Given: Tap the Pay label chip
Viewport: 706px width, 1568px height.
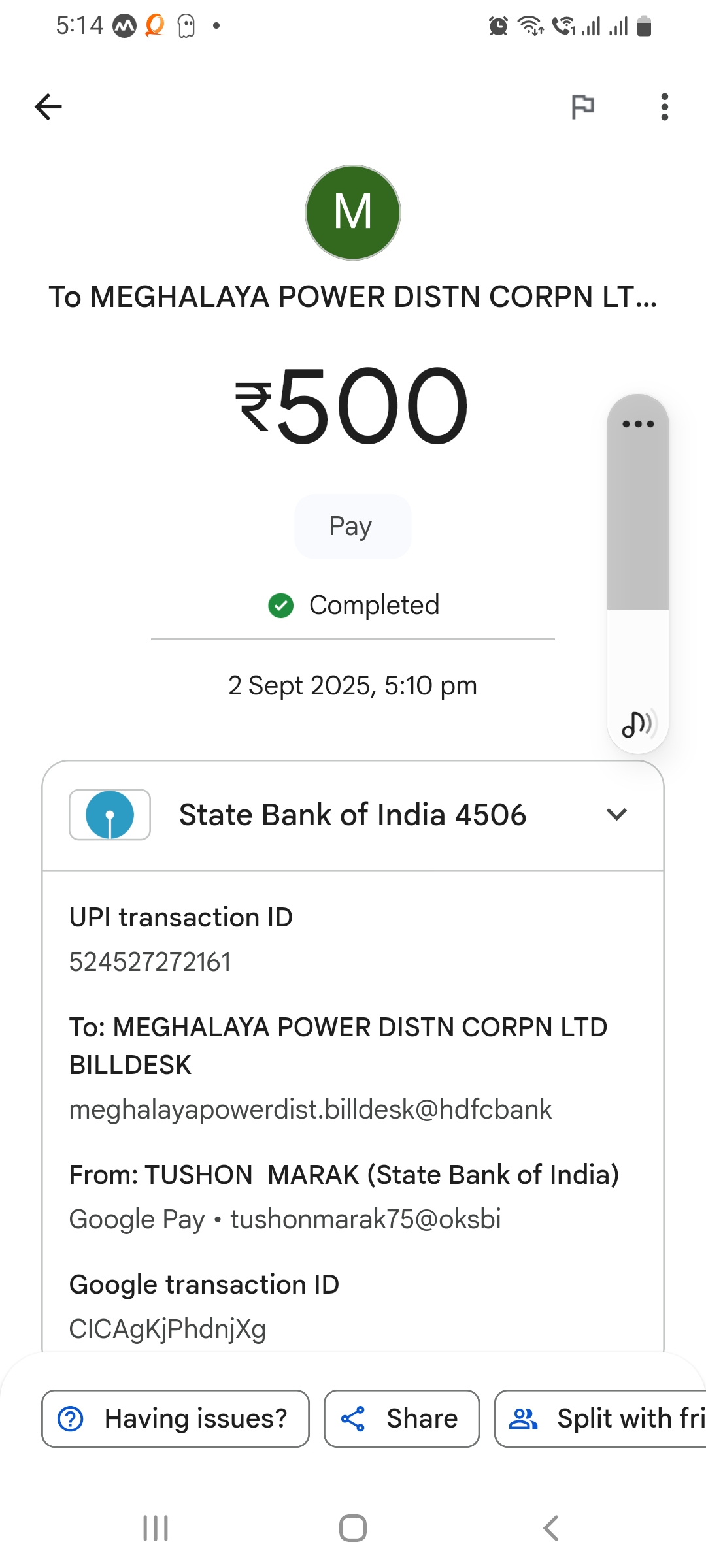Looking at the screenshot, I should (x=352, y=527).
